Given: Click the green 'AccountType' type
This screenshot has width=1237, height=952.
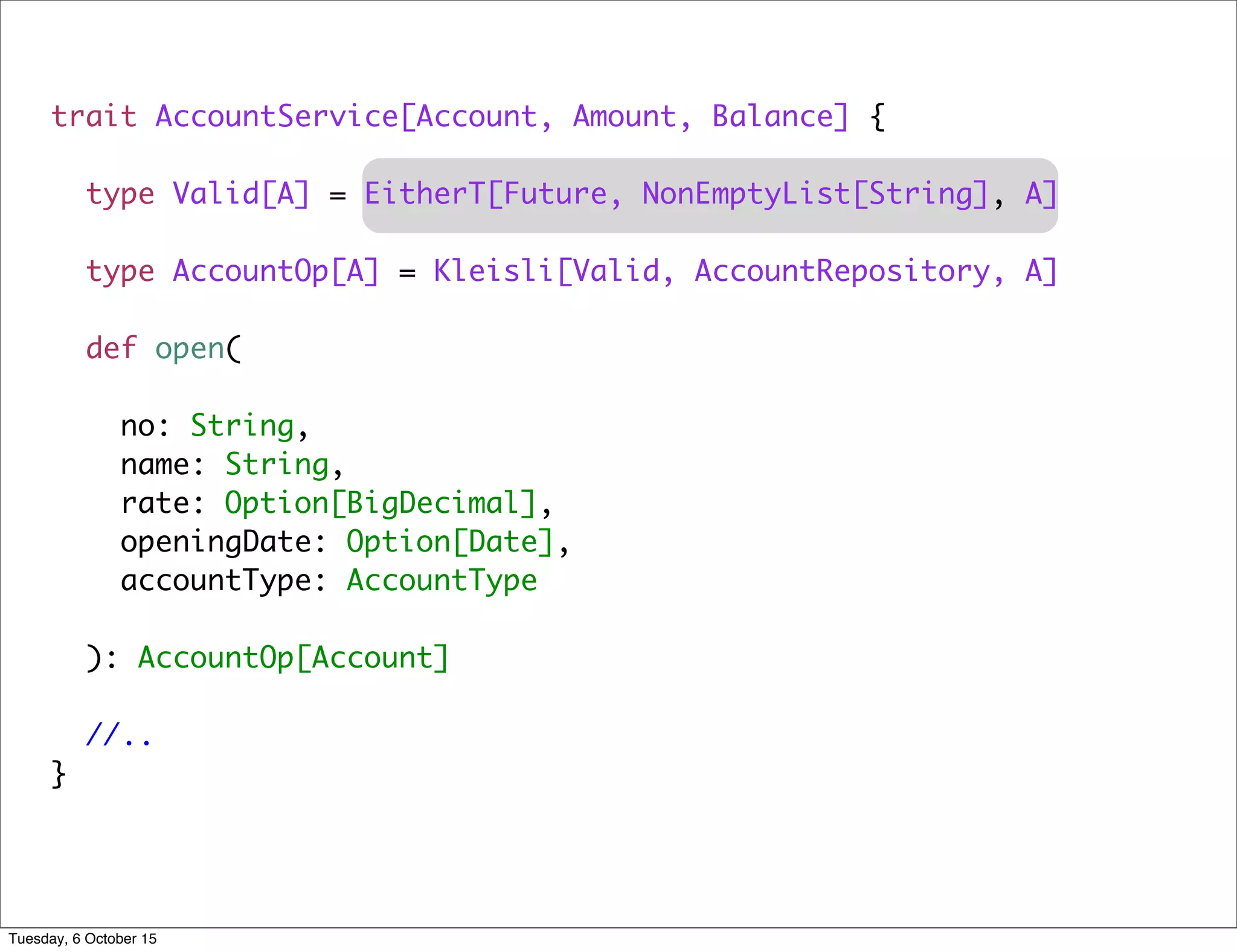Looking at the screenshot, I should [442, 581].
